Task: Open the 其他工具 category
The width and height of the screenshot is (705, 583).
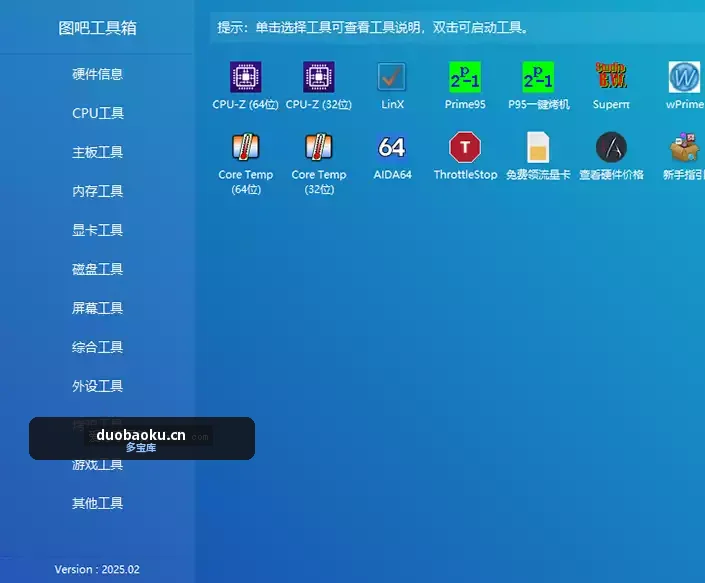Action: coord(98,503)
